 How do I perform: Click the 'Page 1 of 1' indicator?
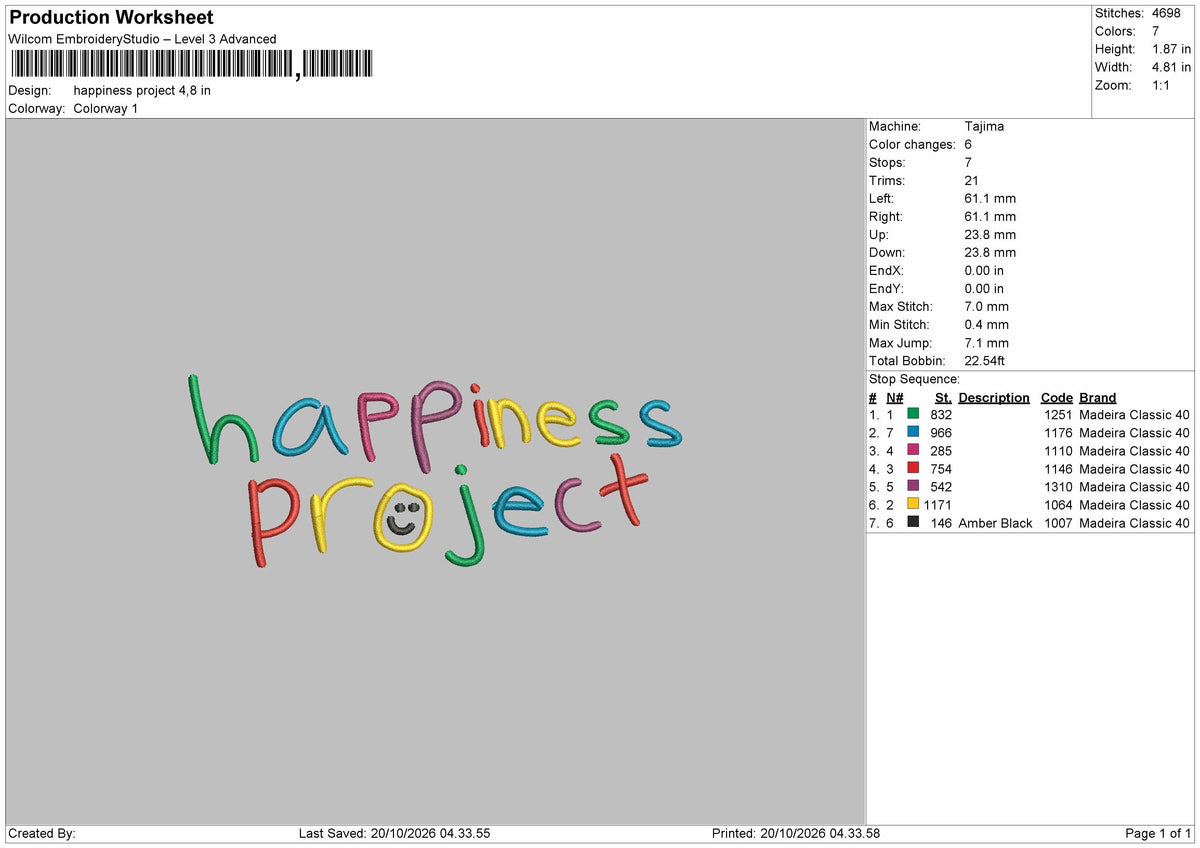[x=1158, y=833]
